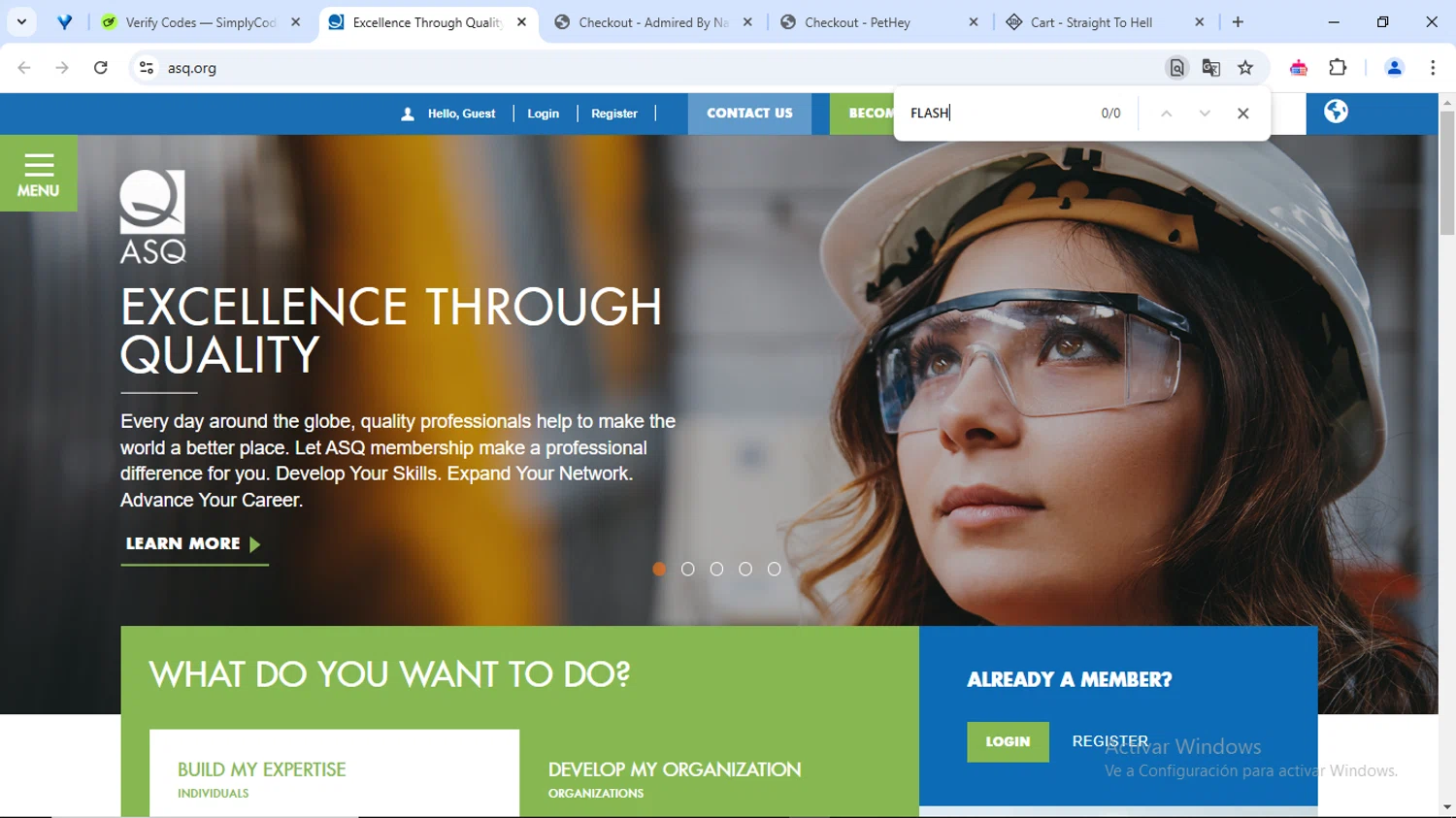Screen dimensions: 1456x818
Task: Select Build My Expertise Individuals tab
Action: (x=334, y=772)
